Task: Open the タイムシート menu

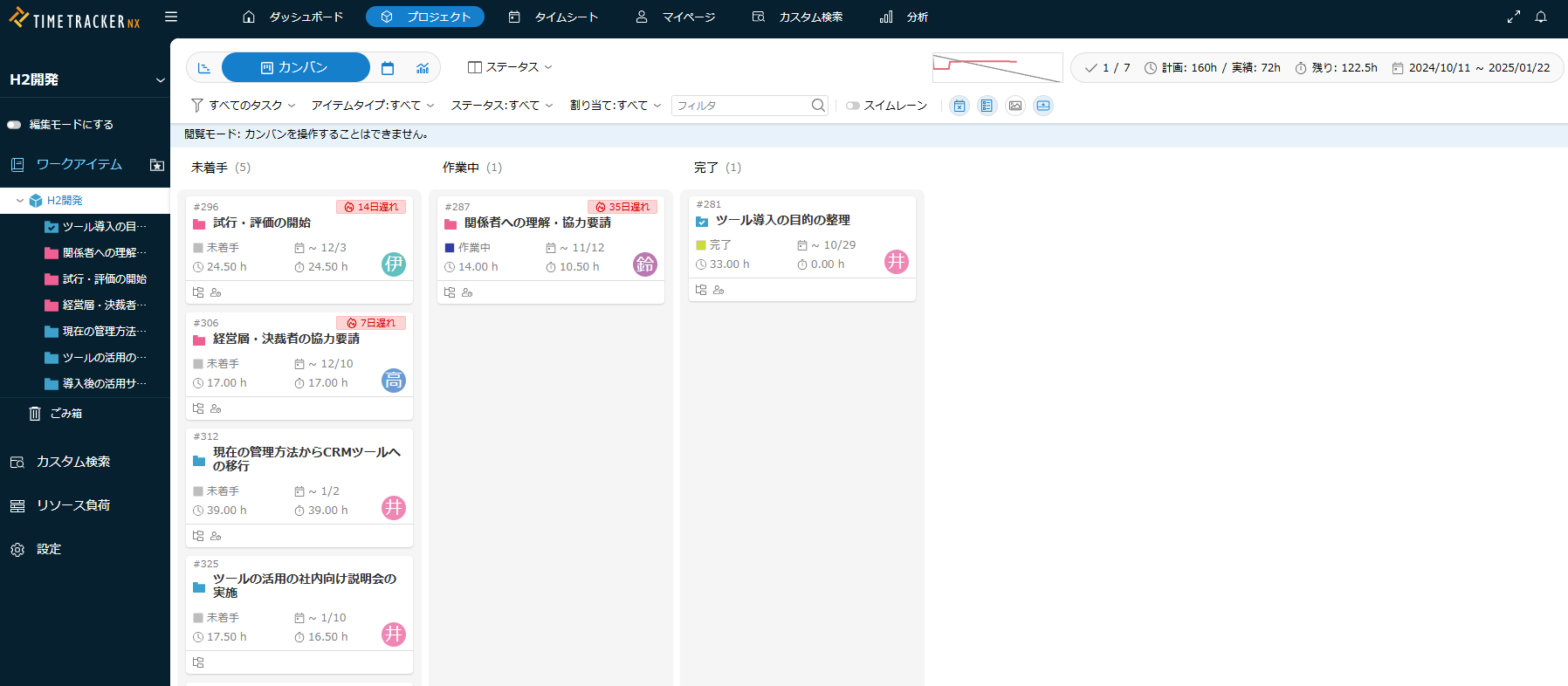Action: coord(554,17)
